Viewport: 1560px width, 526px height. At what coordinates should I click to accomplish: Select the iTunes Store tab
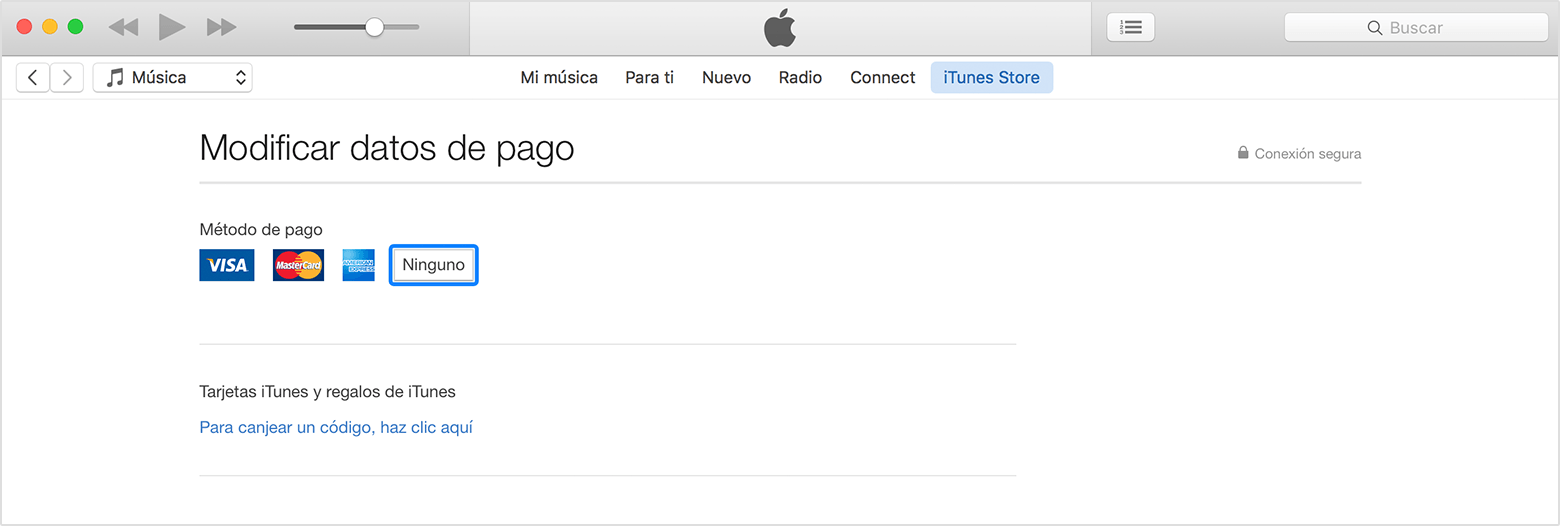991,77
